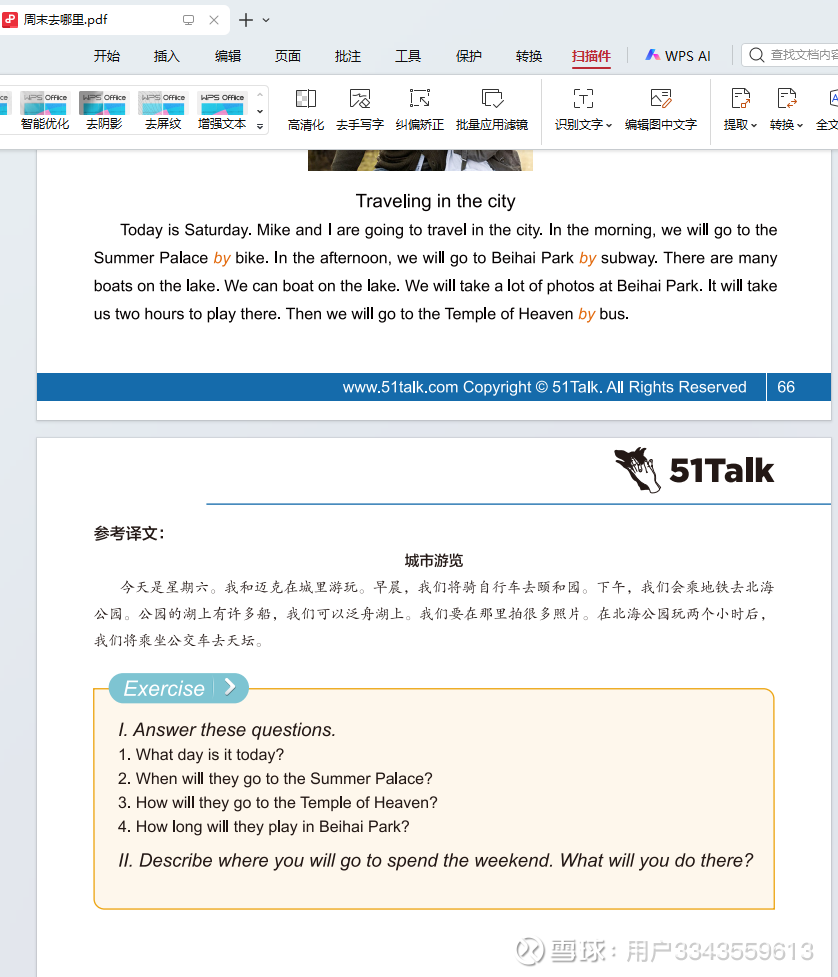The height and width of the screenshot is (977, 838).
Task: Open the 保护 tab
Action: pos(469,56)
